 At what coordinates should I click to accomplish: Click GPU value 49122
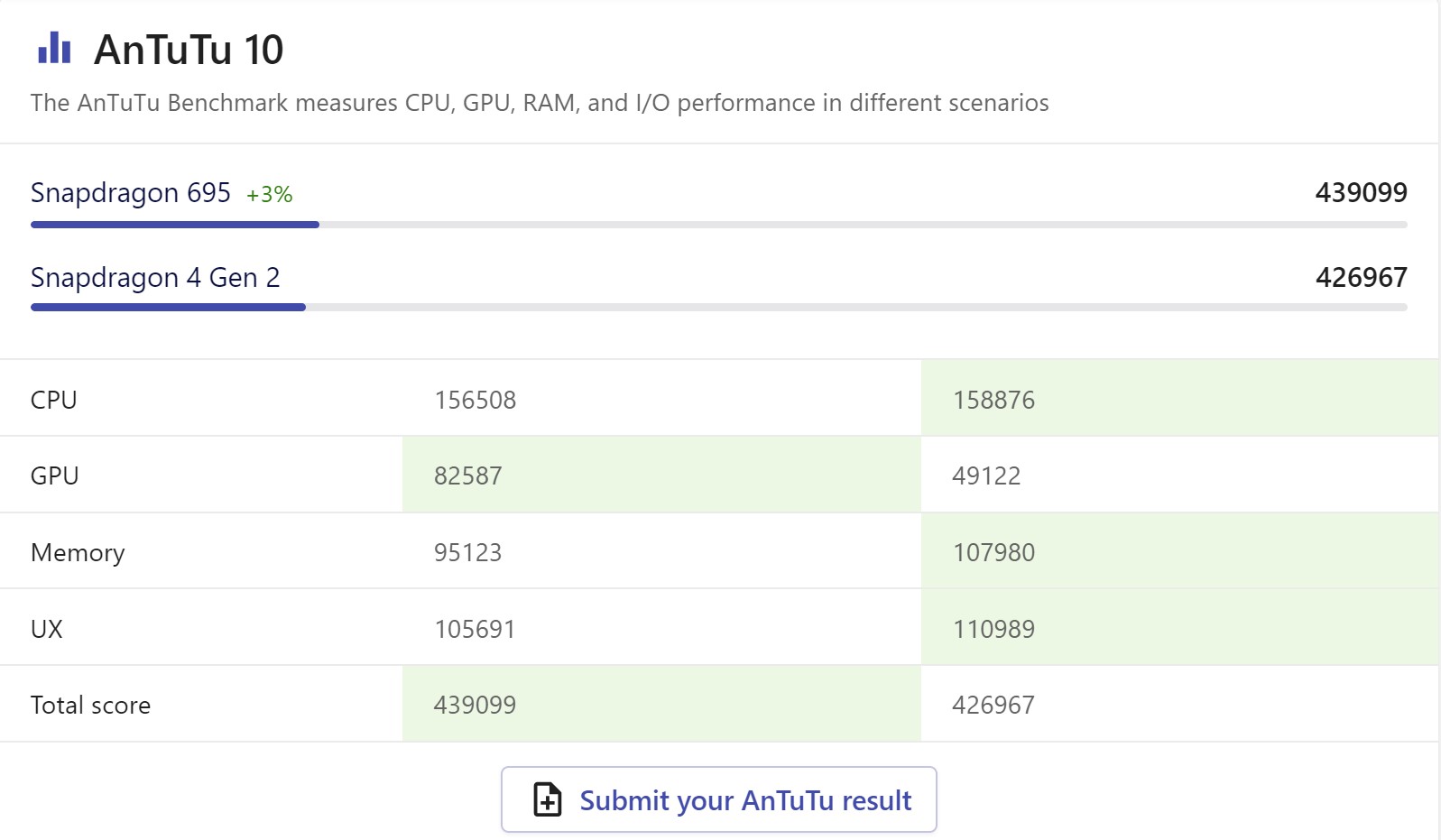pyautogui.click(x=987, y=475)
